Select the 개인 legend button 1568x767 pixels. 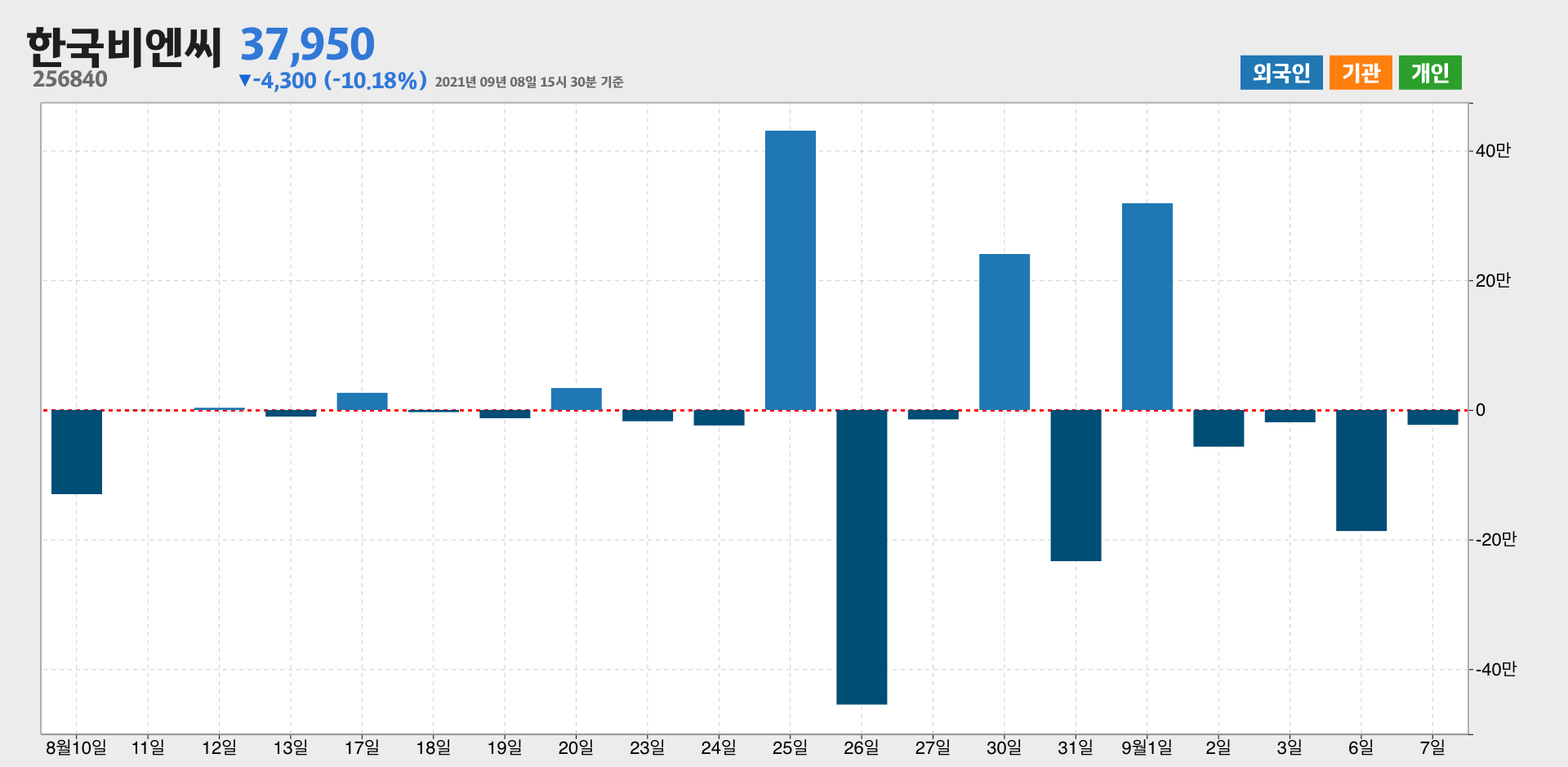[x=1430, y=73]
